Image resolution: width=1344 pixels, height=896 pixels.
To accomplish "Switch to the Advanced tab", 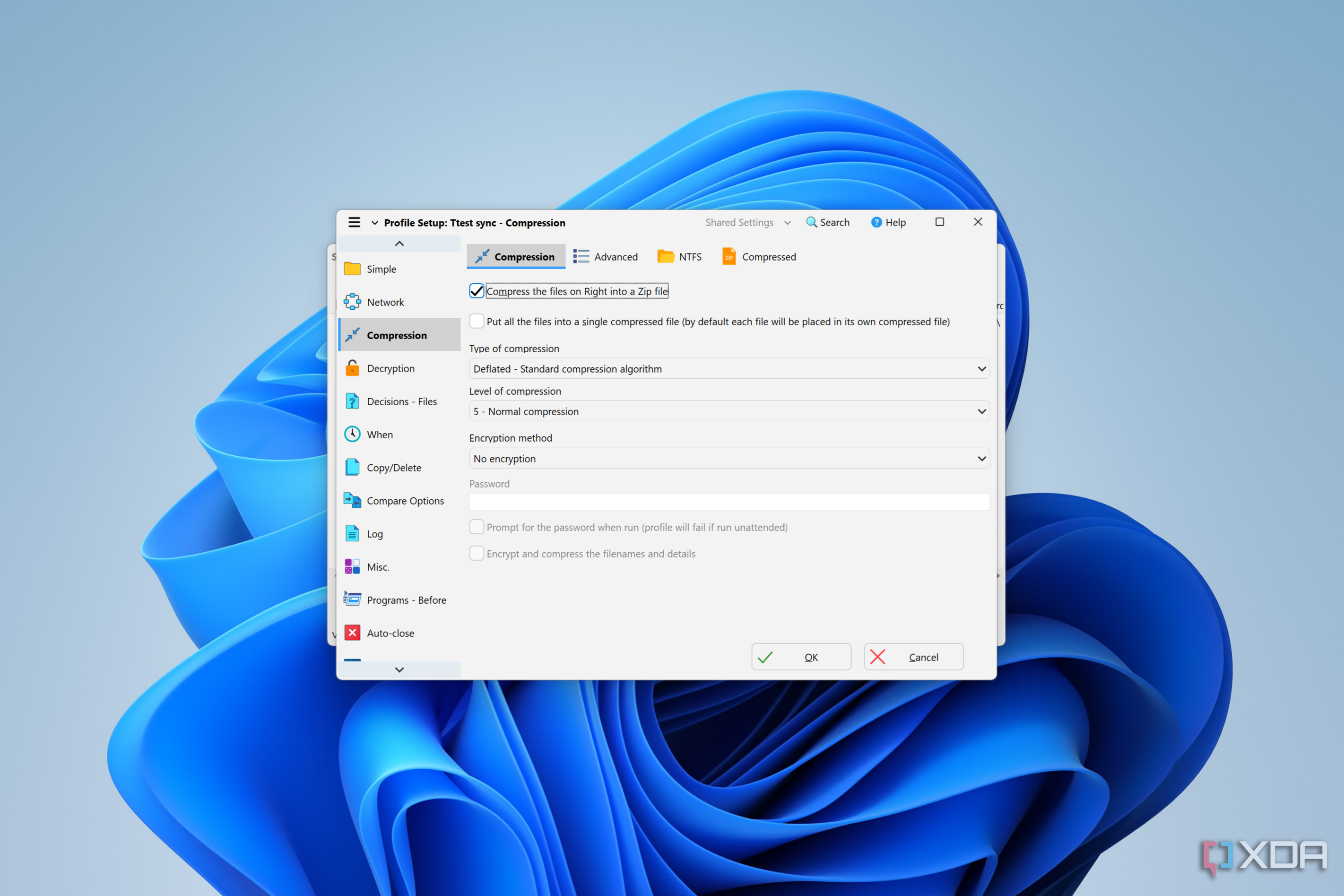I will click(x=606, y=257).
